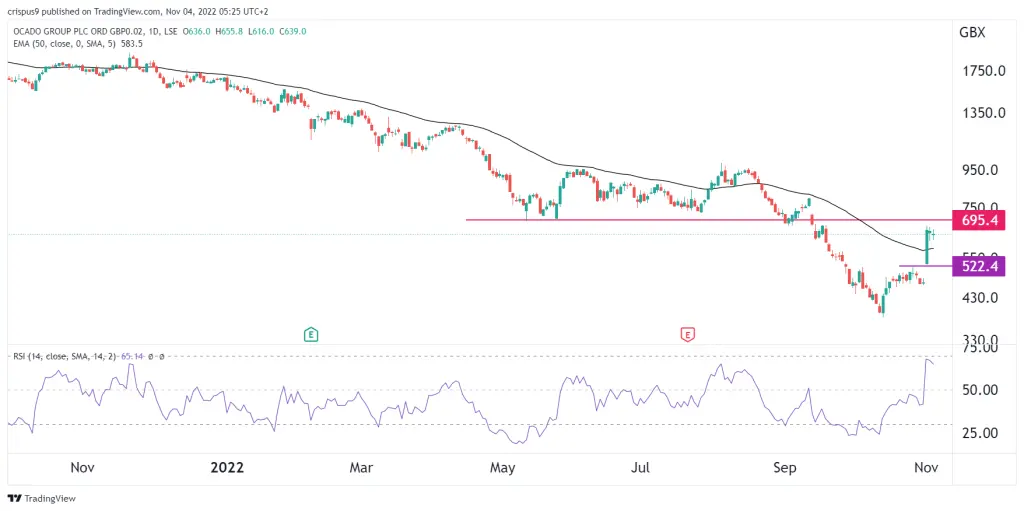Click the May label on time axis
1024x511 pixels.
[x=502, y=468]
